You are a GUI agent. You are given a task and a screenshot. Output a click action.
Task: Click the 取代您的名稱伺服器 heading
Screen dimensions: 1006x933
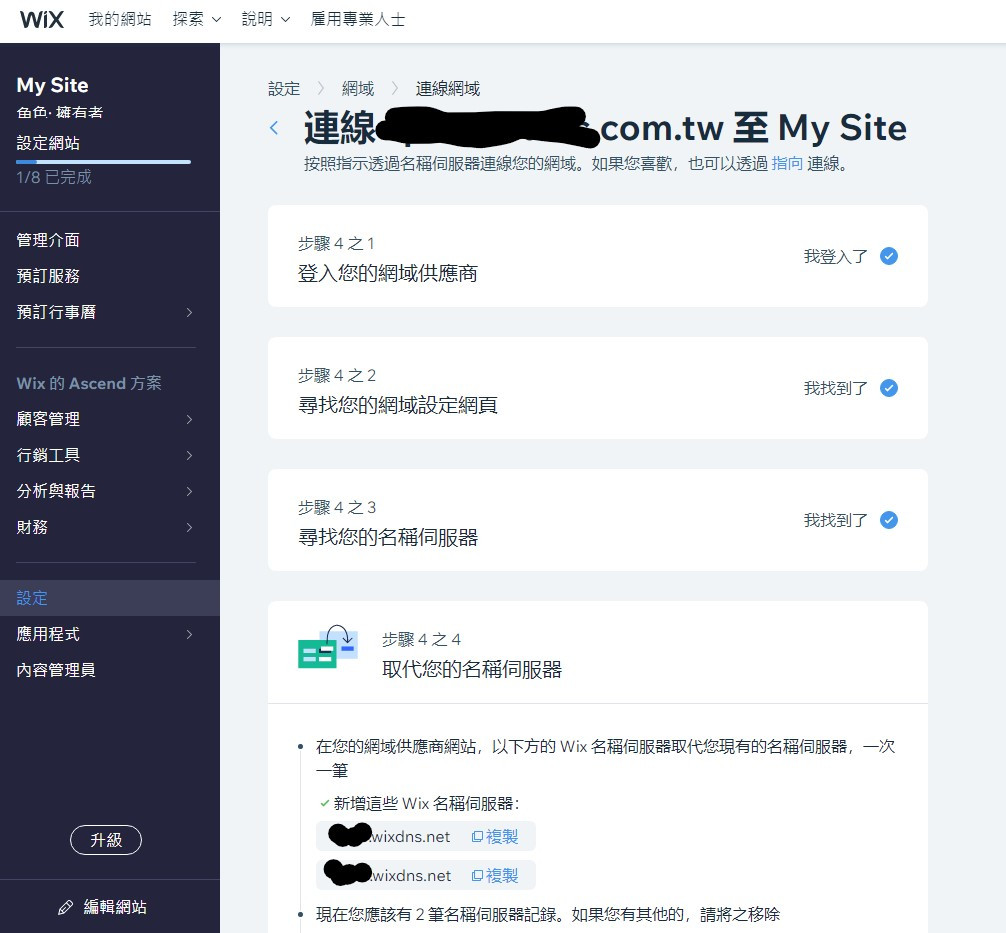click(x=472, y=669)
